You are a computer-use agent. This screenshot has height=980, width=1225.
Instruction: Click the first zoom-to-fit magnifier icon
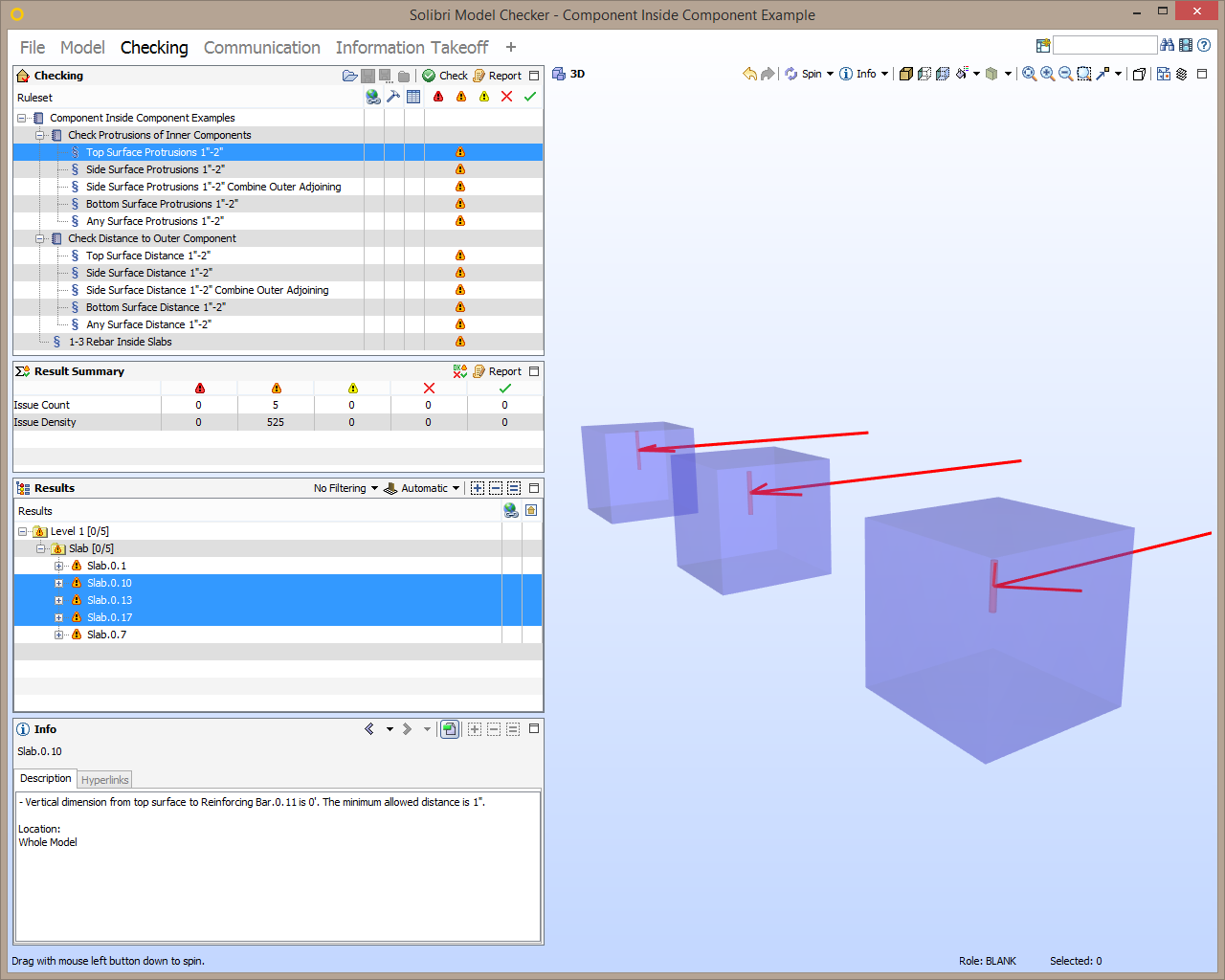click(1029, 74)
